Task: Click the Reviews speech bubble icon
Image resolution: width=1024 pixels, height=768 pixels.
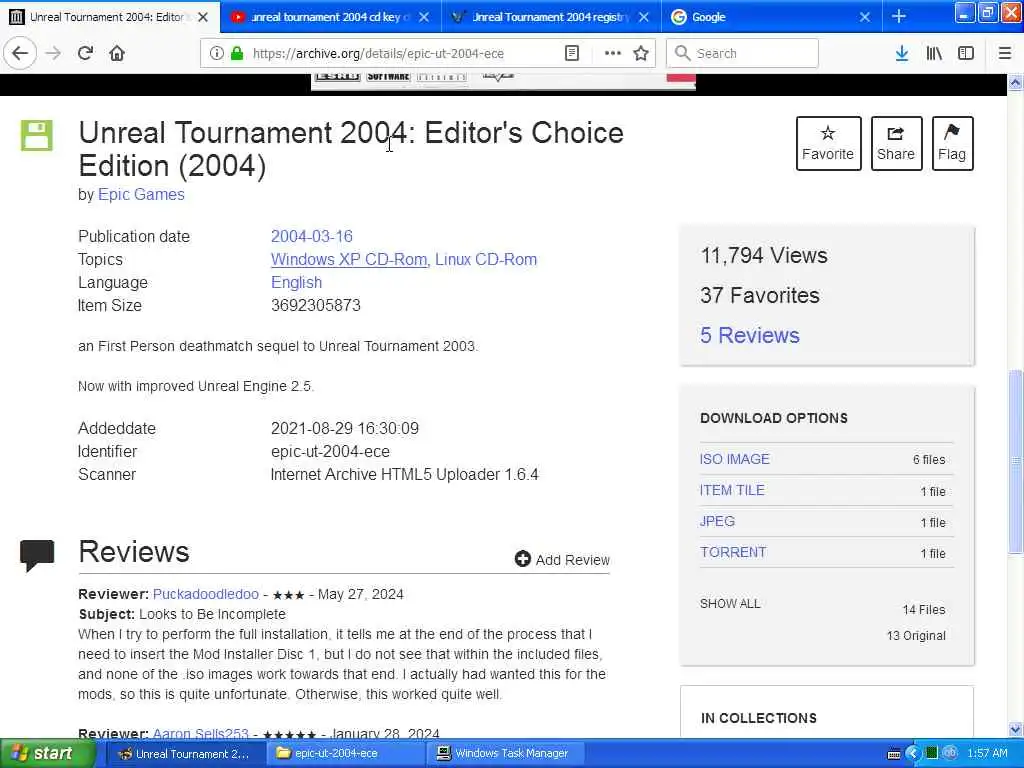Action: [37, 556]
